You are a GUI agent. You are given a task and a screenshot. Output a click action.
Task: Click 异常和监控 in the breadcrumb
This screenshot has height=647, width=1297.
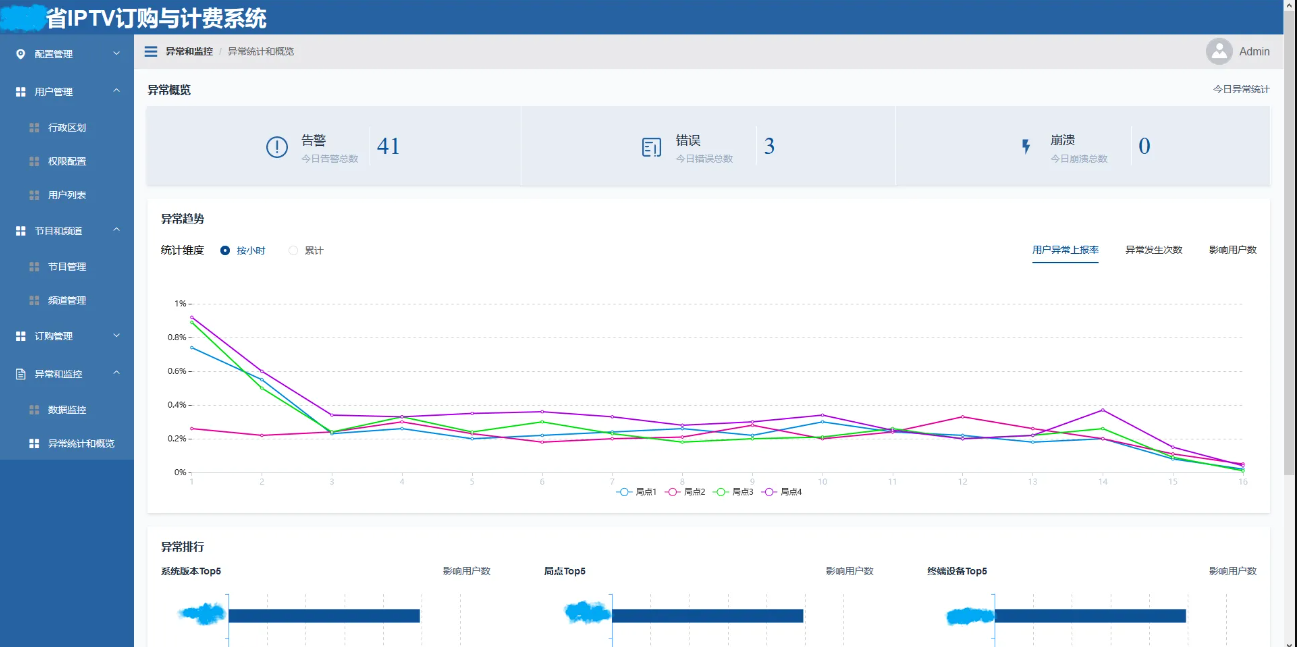coord(189,51)
